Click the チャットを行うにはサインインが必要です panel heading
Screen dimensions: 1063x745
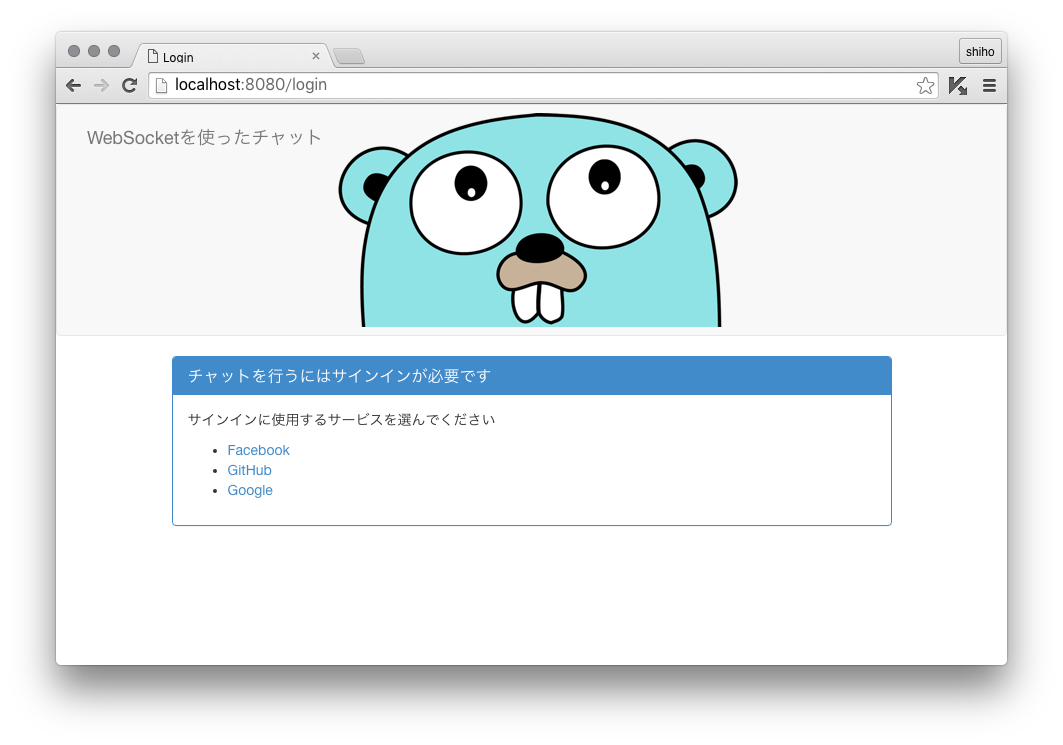[x=532, y=376]
